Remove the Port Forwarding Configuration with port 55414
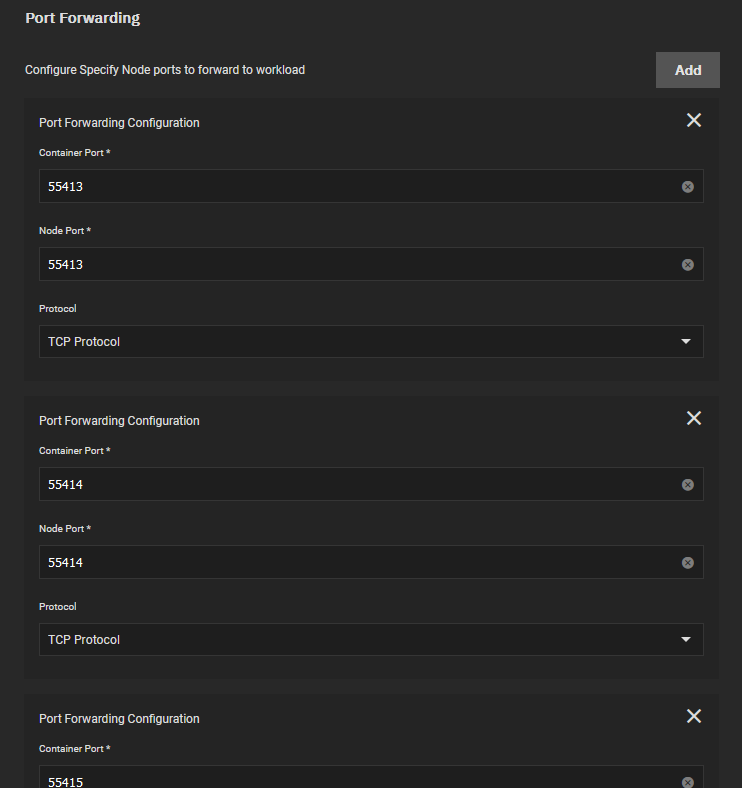 694,418
